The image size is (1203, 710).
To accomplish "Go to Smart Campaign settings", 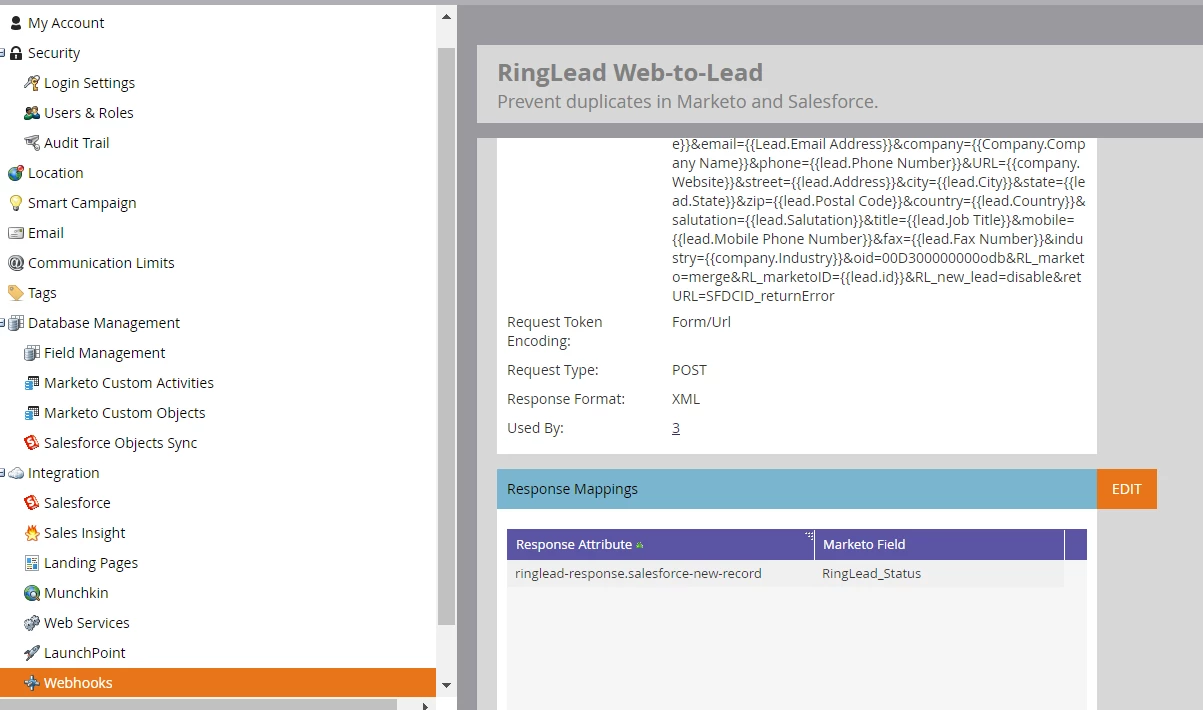I will (82, 203).
